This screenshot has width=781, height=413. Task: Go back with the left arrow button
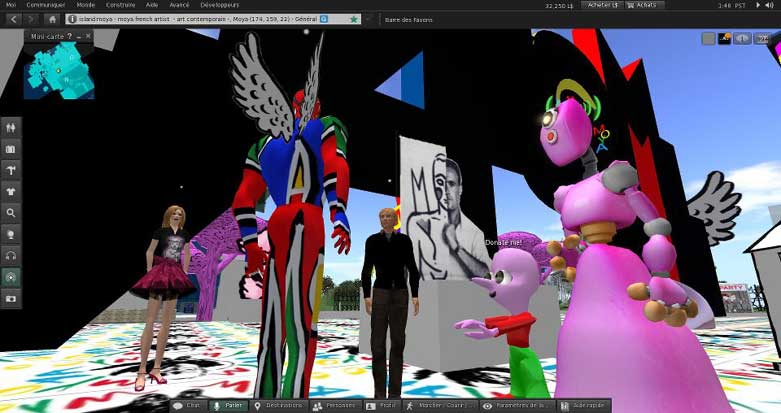[x=11, y=19]
